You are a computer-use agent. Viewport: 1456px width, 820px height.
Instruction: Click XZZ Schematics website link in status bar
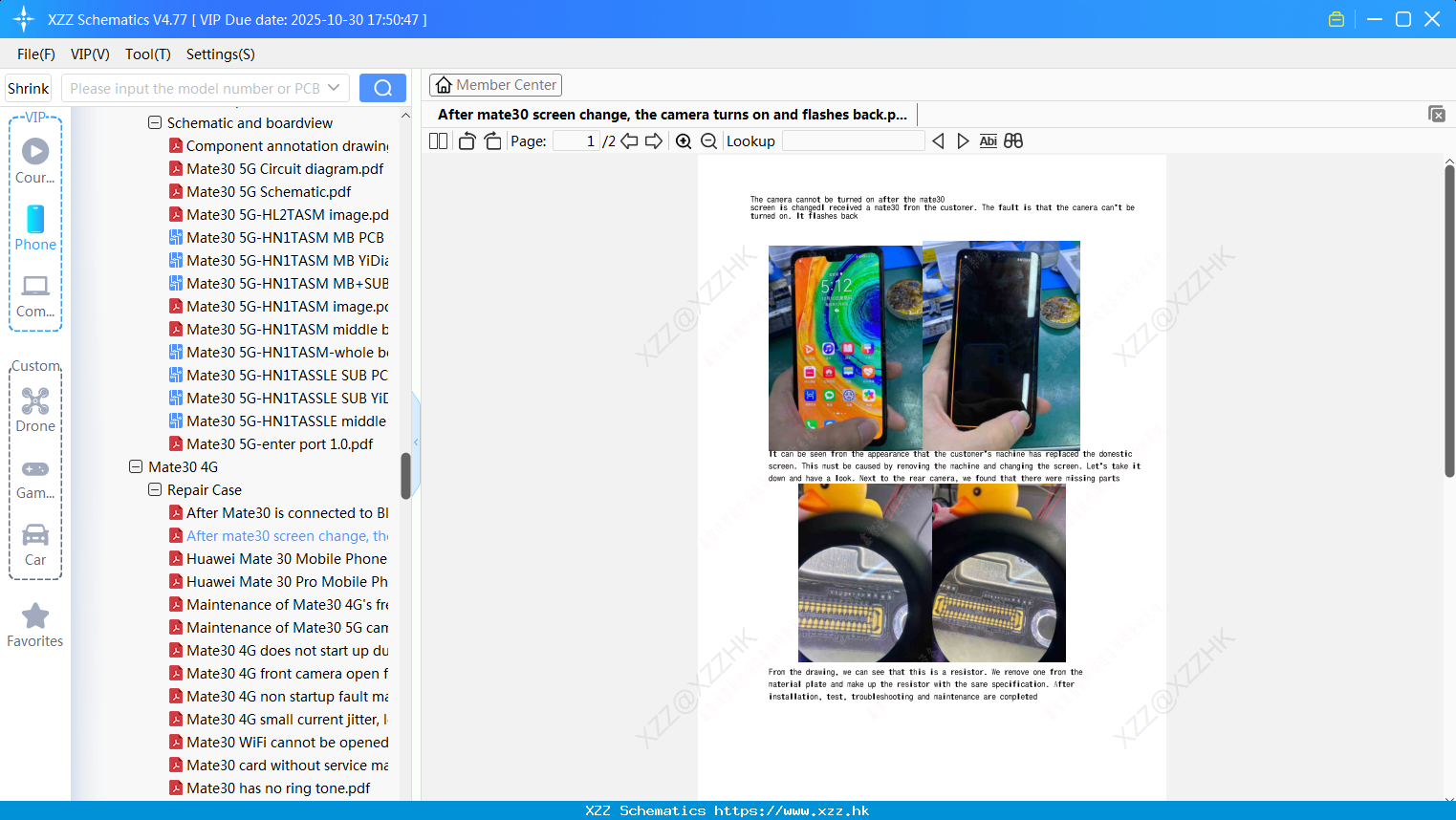pos(728,810)
